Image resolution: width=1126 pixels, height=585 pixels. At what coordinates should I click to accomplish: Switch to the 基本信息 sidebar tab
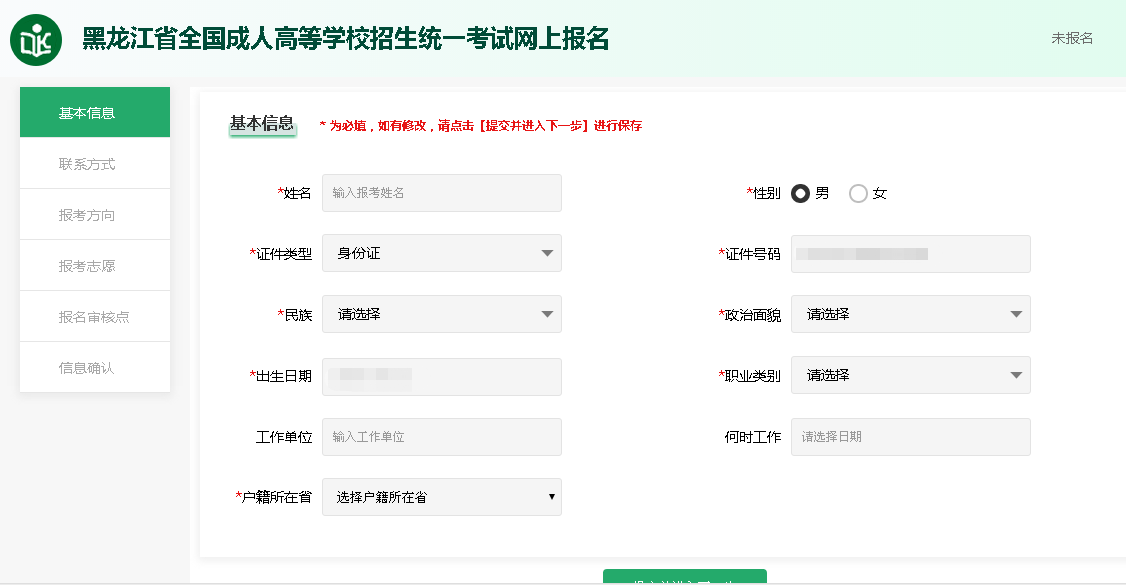[x=95, y=113]
